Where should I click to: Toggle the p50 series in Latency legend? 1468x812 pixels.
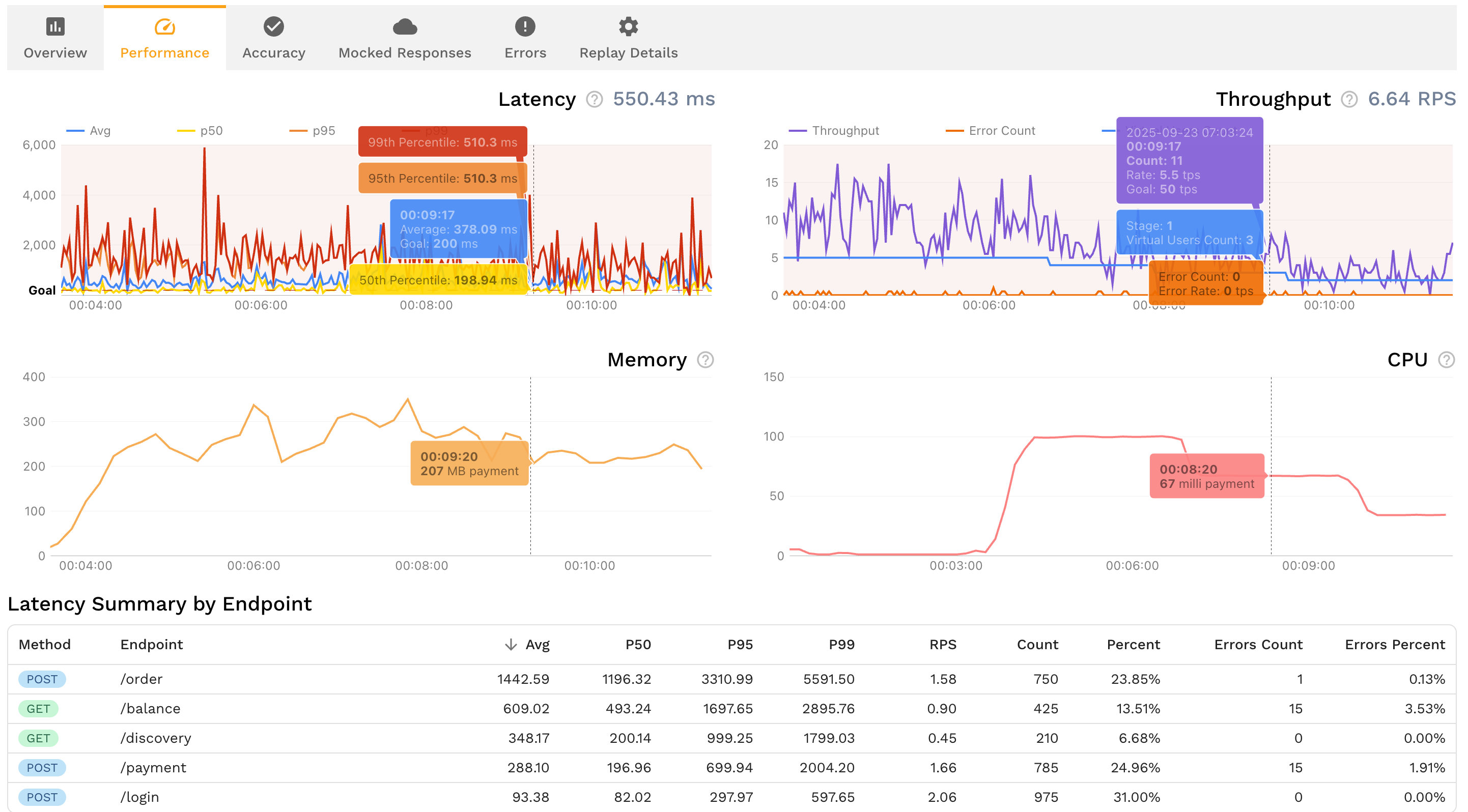click(x=211, y=131)
